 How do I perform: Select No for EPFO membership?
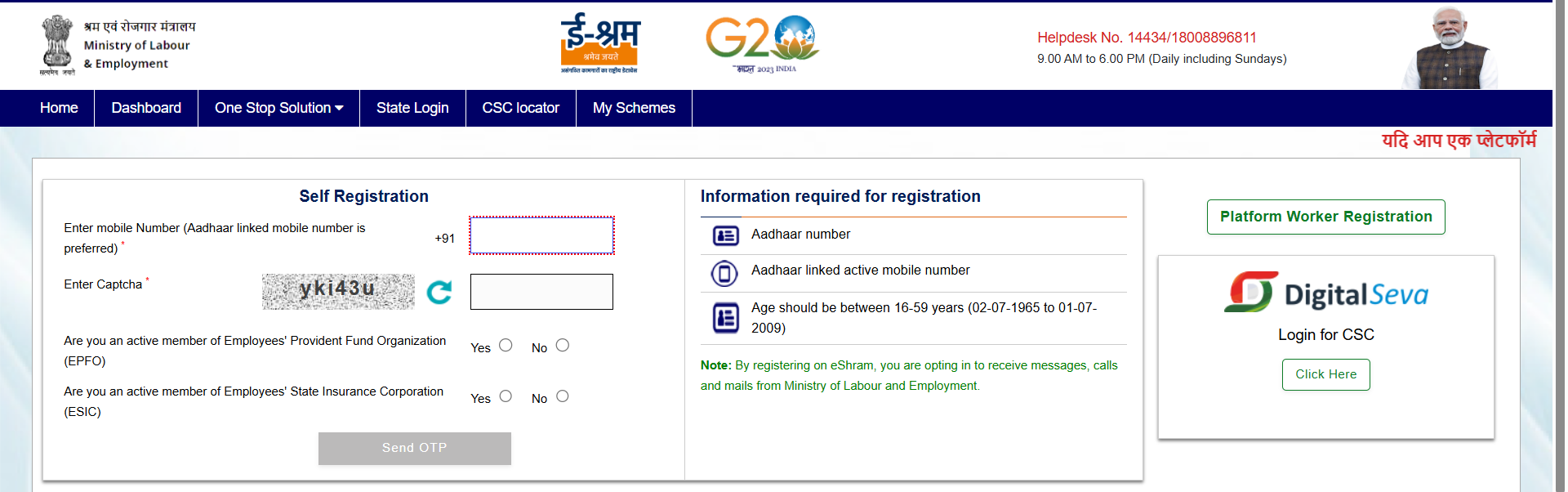pyautogui.click(x=563, y=346)
